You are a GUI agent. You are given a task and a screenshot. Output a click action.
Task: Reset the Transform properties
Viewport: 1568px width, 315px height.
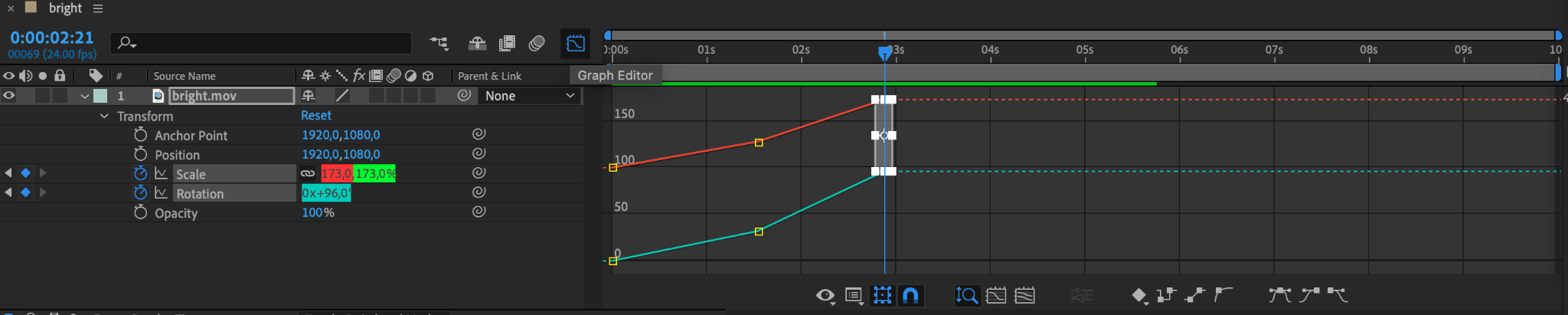coord(315,116)
